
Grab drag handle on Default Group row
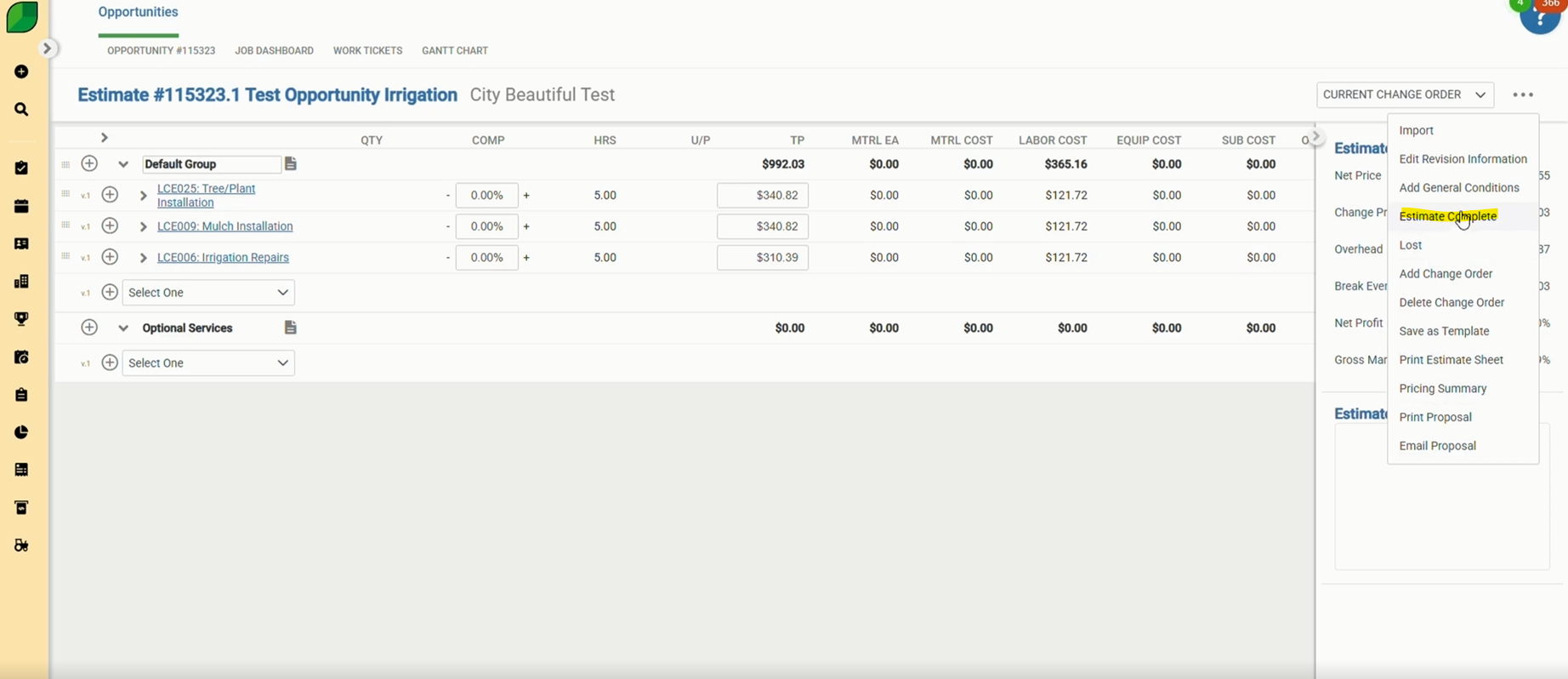[x=65, y=163]
